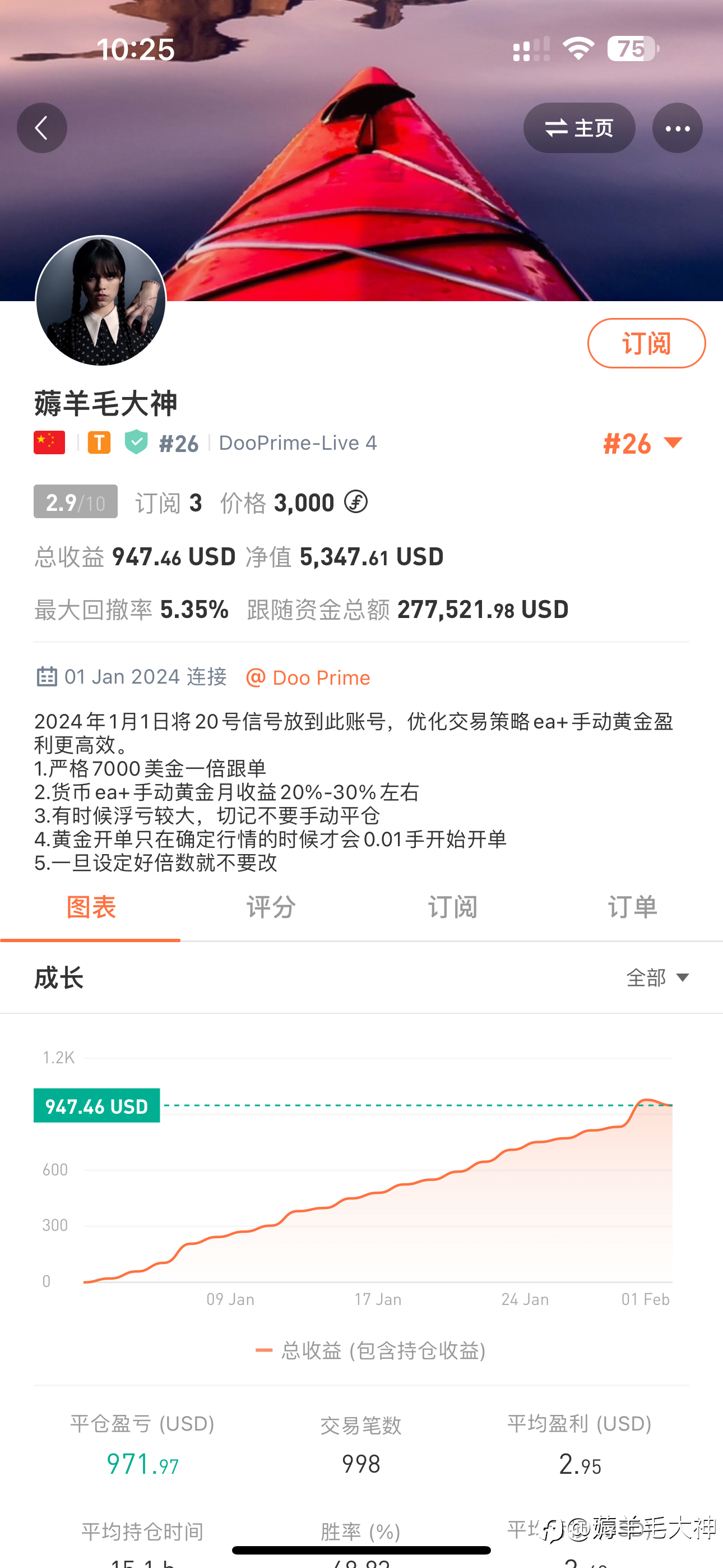Switch to the 评分 rating tab
Image resolution: width=723 pixels, height=1568 pixels.
271,907
